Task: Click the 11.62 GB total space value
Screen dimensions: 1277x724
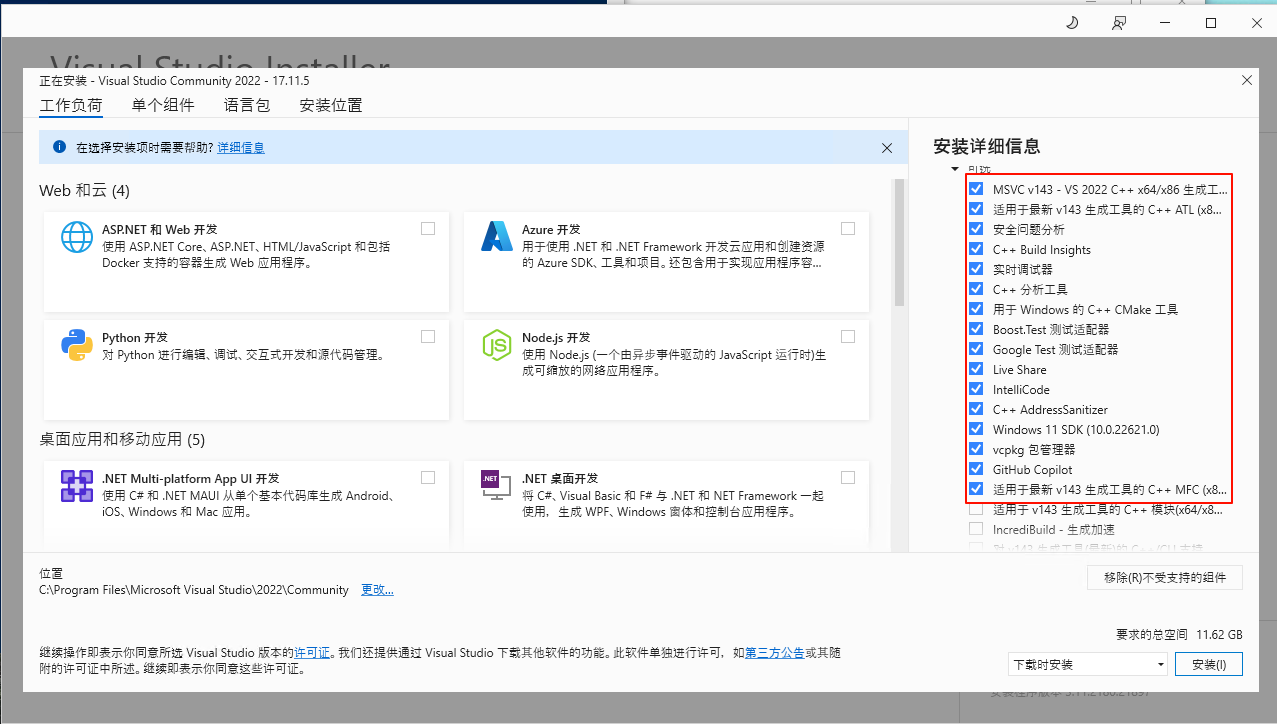Action: pyautogui.click(x=1220, y=634)
